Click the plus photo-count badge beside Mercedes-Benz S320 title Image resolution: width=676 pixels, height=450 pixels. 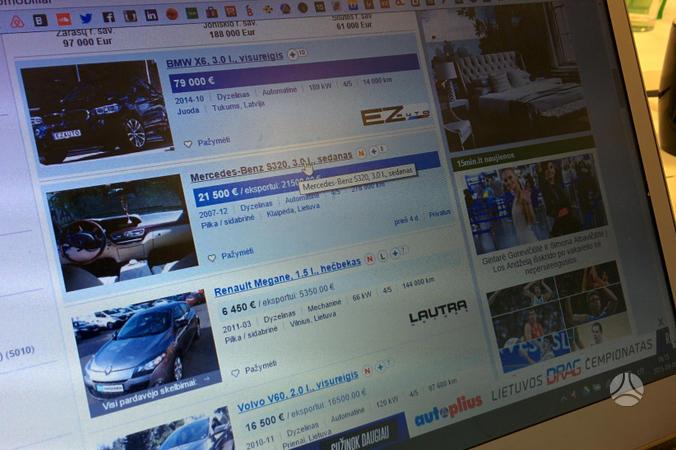coord(376,150)
